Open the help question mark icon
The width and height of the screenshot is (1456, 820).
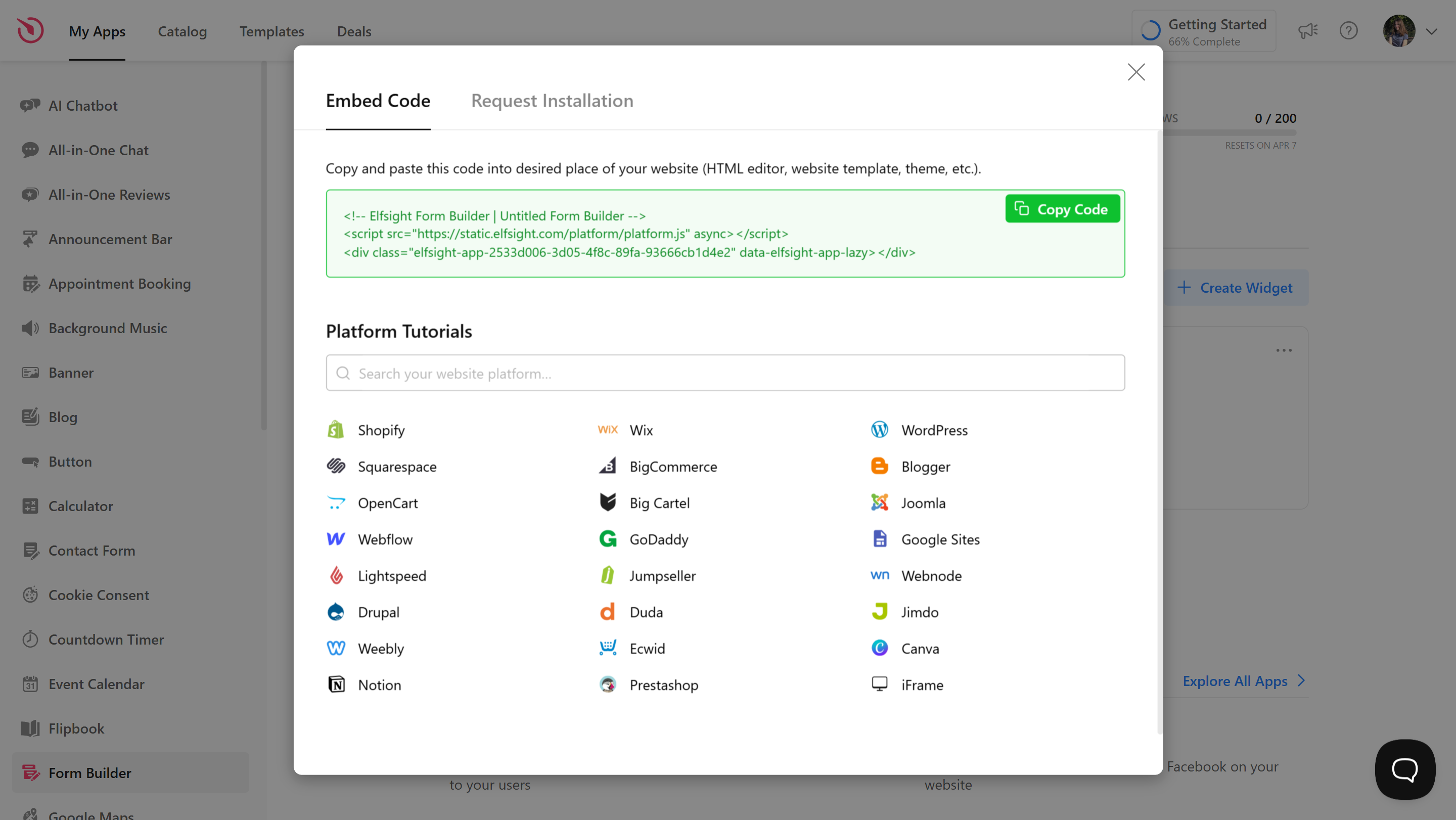point(1349,31)
